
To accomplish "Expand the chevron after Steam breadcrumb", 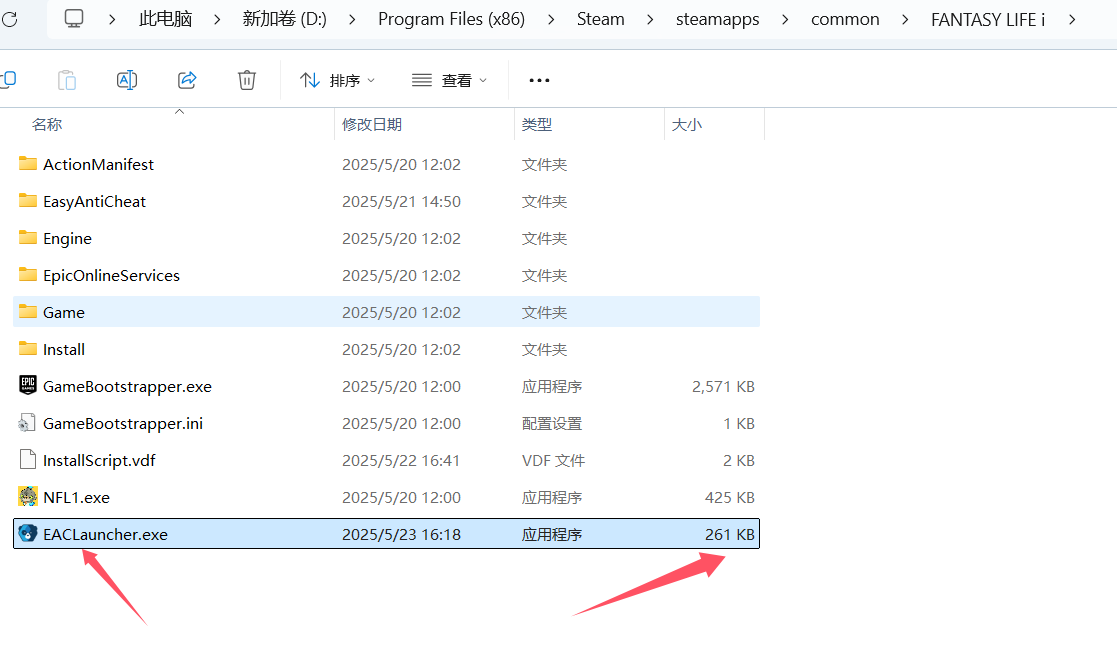I will tap(650, 20).
